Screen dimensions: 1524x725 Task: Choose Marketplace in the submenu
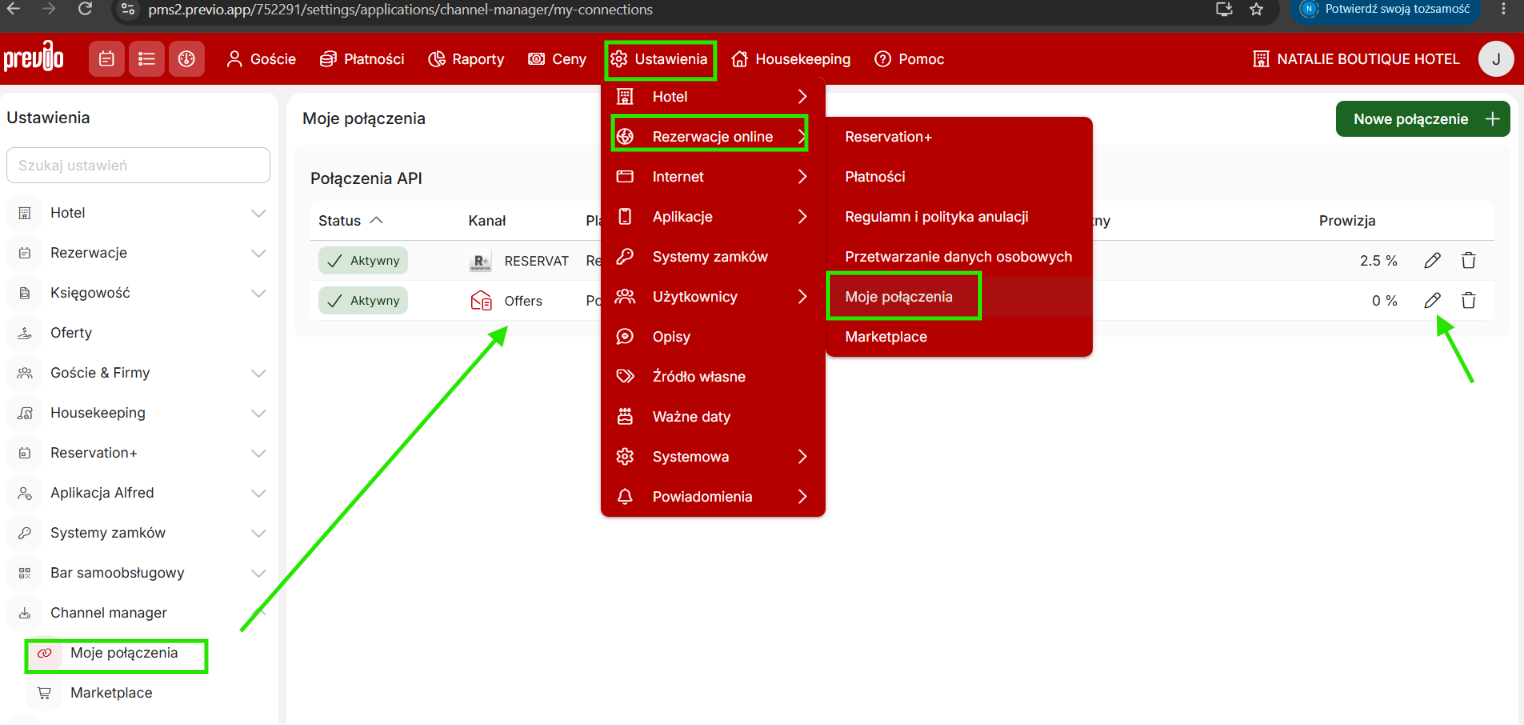(x=959, y=337)
